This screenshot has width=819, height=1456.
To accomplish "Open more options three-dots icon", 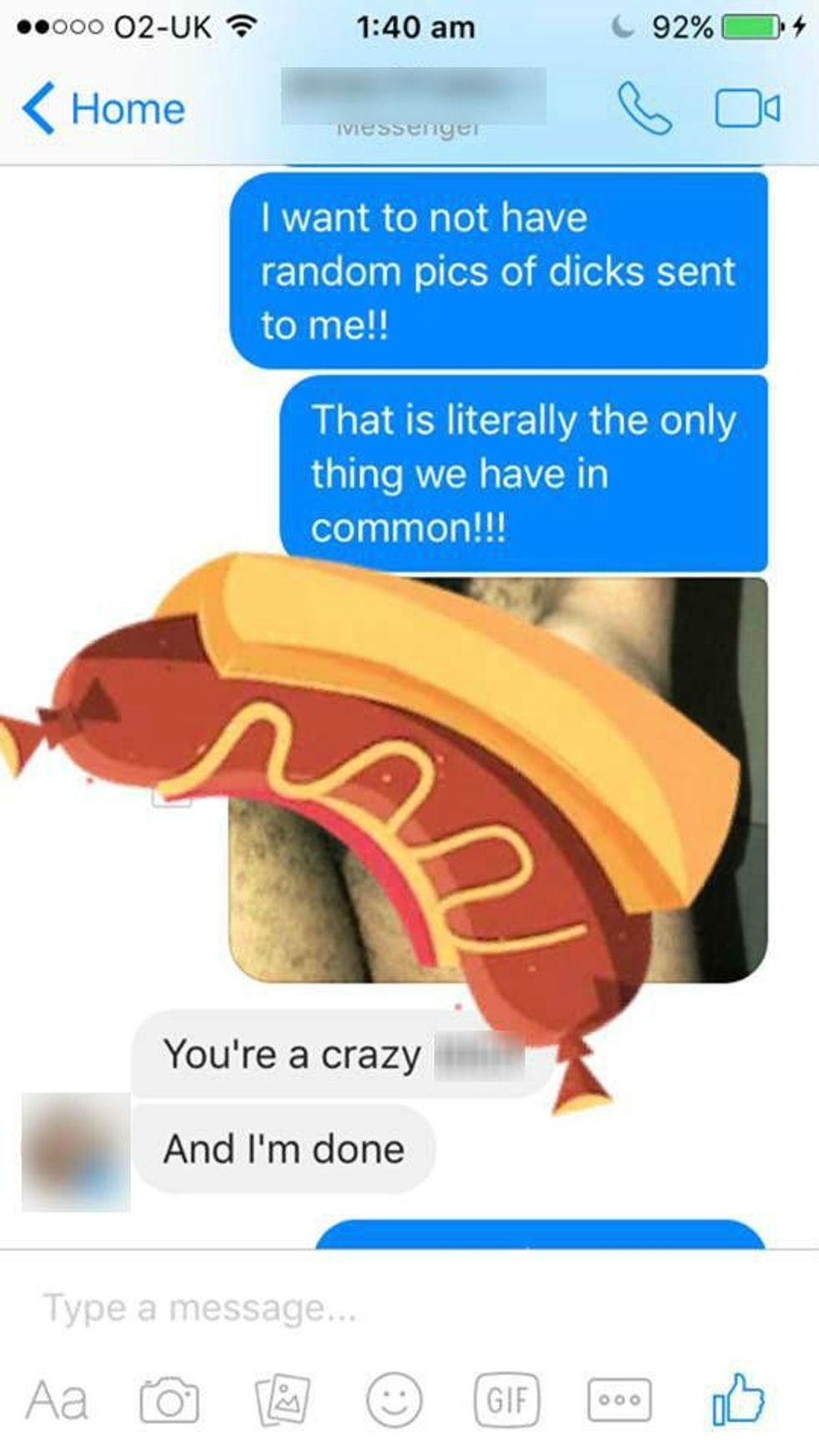I will (619, 1399).
